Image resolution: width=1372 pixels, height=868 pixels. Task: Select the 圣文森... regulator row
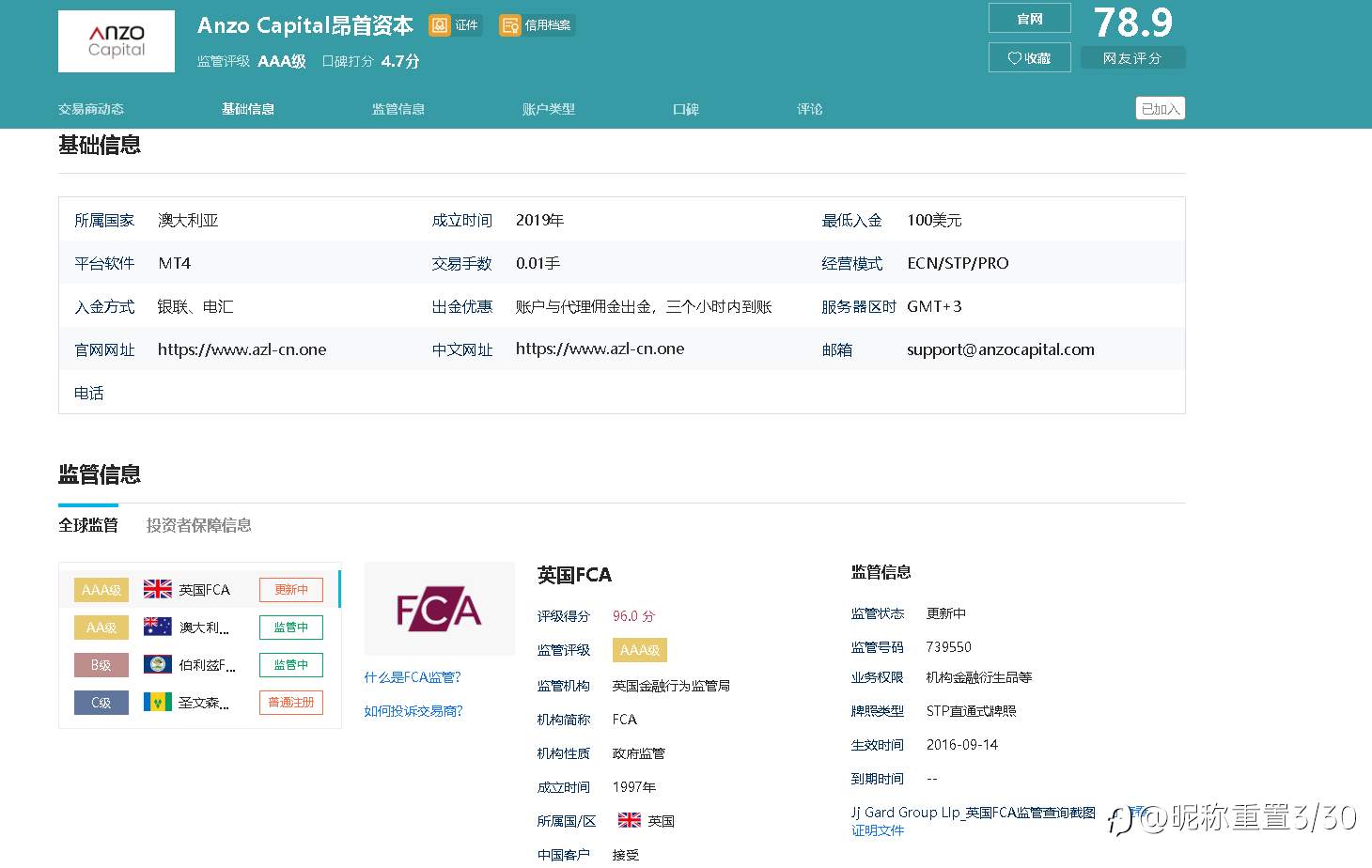point(198,703)
